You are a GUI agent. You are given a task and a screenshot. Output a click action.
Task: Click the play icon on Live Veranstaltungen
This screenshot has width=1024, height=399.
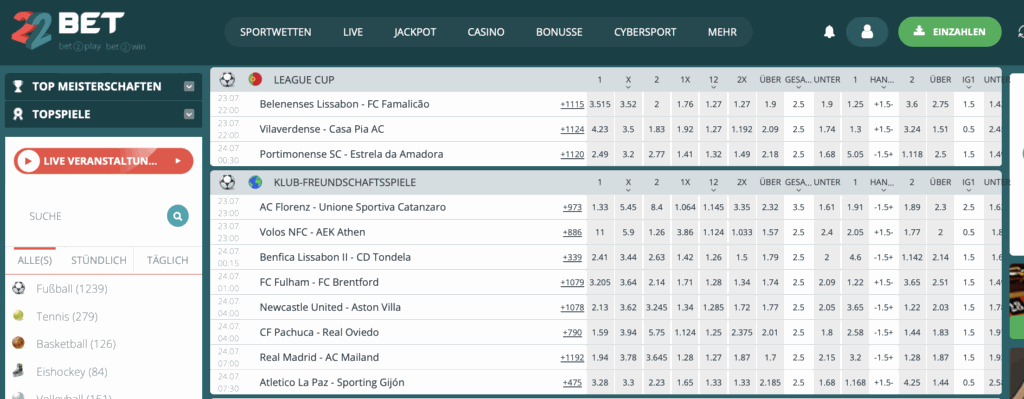(28, 161)
